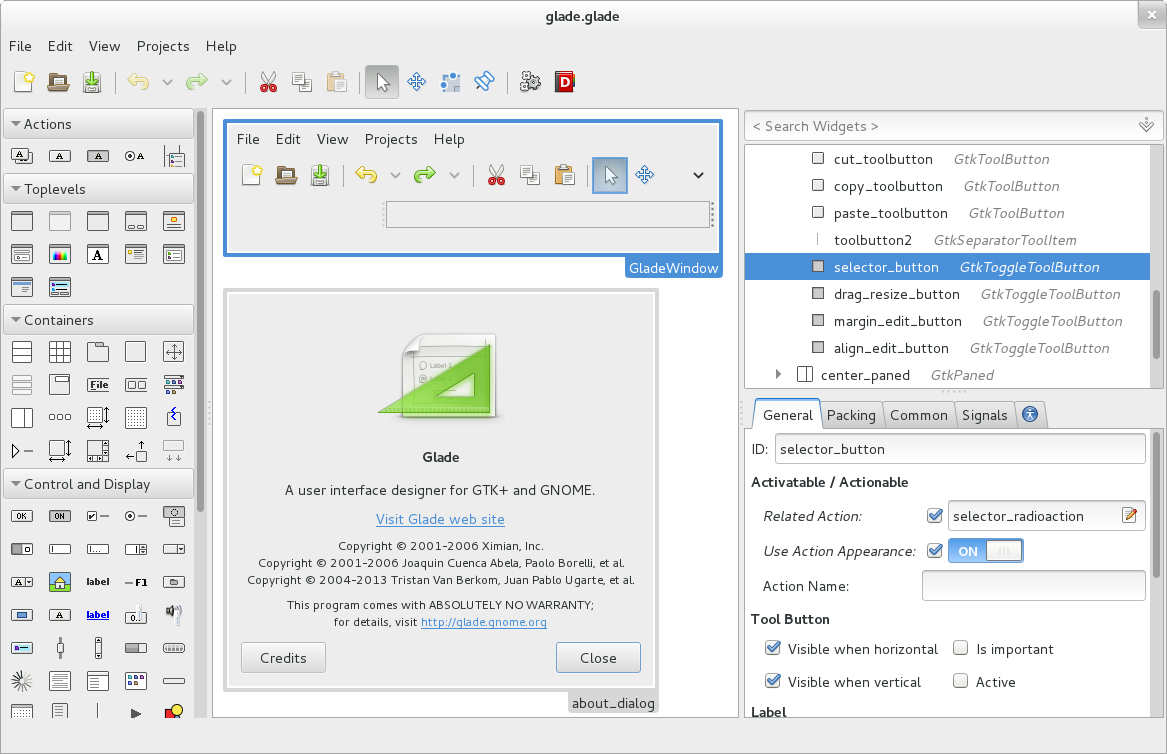The image size is (1167, 754).
Task: Click the Open folder icon in the main toolbar
Action: (58, 82)
